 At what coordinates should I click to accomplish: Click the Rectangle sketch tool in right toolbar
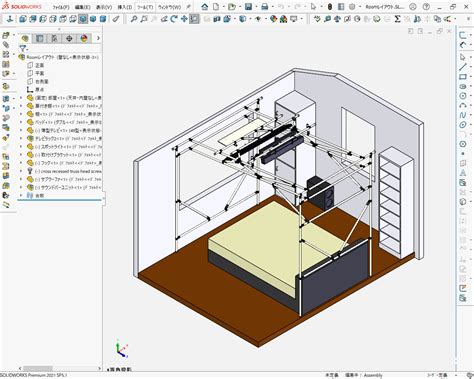click(x=463, y=77)
